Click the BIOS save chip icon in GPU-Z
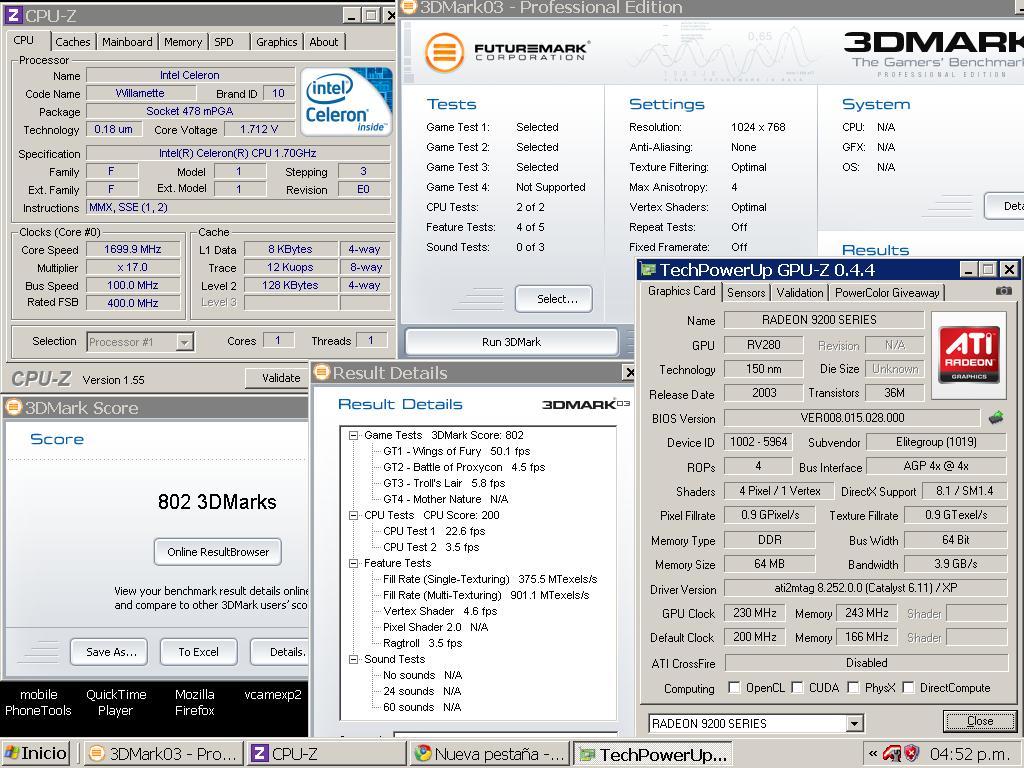Image resolution: width=1024 pixels, height=768 pixels. tap(996, 418)
